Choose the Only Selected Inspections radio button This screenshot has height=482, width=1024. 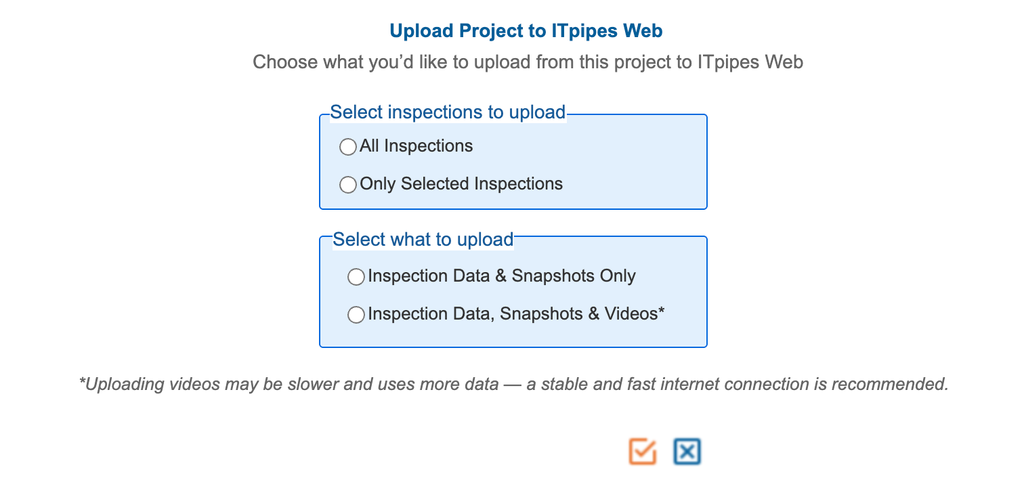pyautogui.click(x=348, y=185)
